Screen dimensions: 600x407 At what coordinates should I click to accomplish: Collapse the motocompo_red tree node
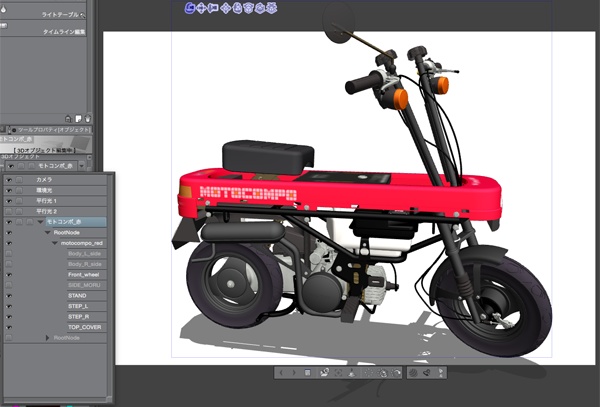point(55,243)
